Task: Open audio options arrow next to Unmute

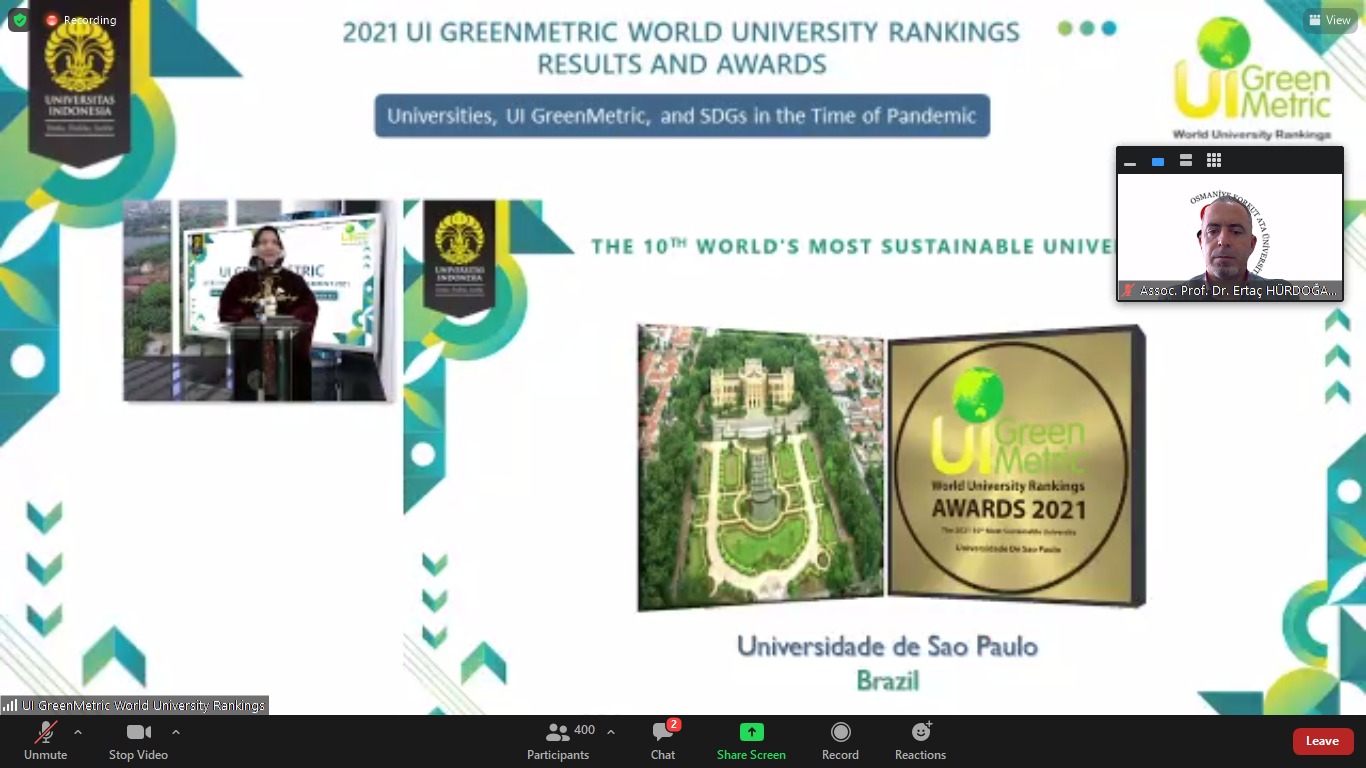Action: 78,732
